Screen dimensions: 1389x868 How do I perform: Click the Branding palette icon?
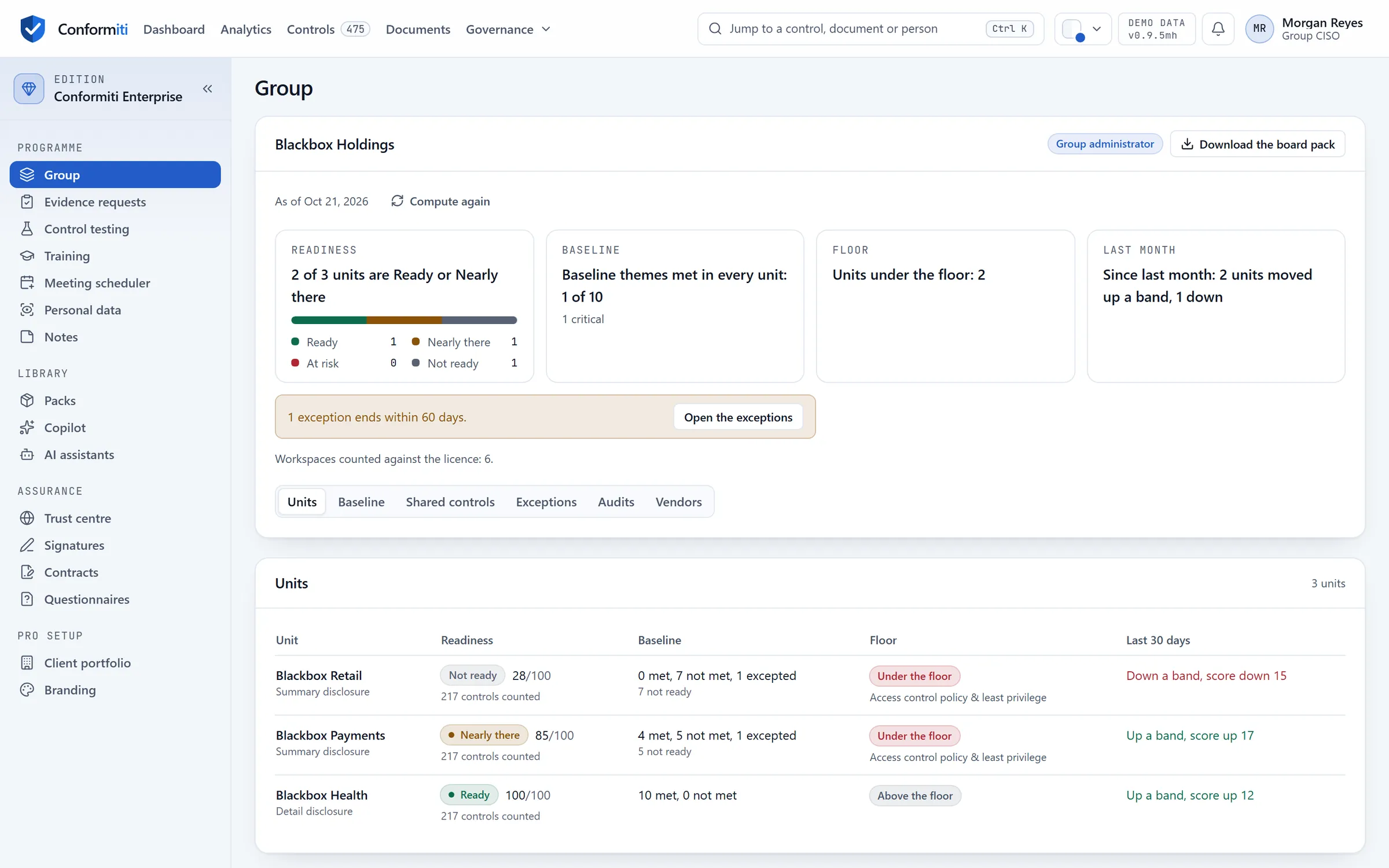[27, 690]
